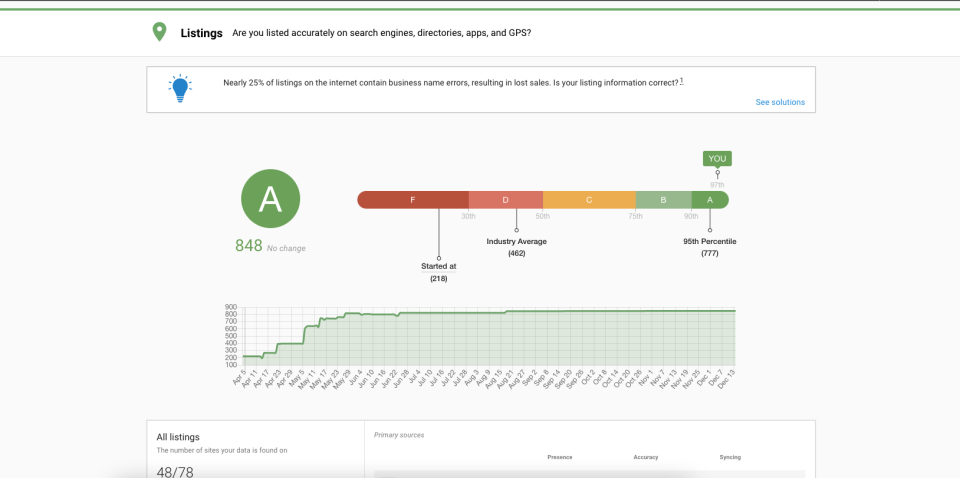Viewport: 960px width, 478px height.
Task: Click the Accuracy column header
Action: click(646, 457)
